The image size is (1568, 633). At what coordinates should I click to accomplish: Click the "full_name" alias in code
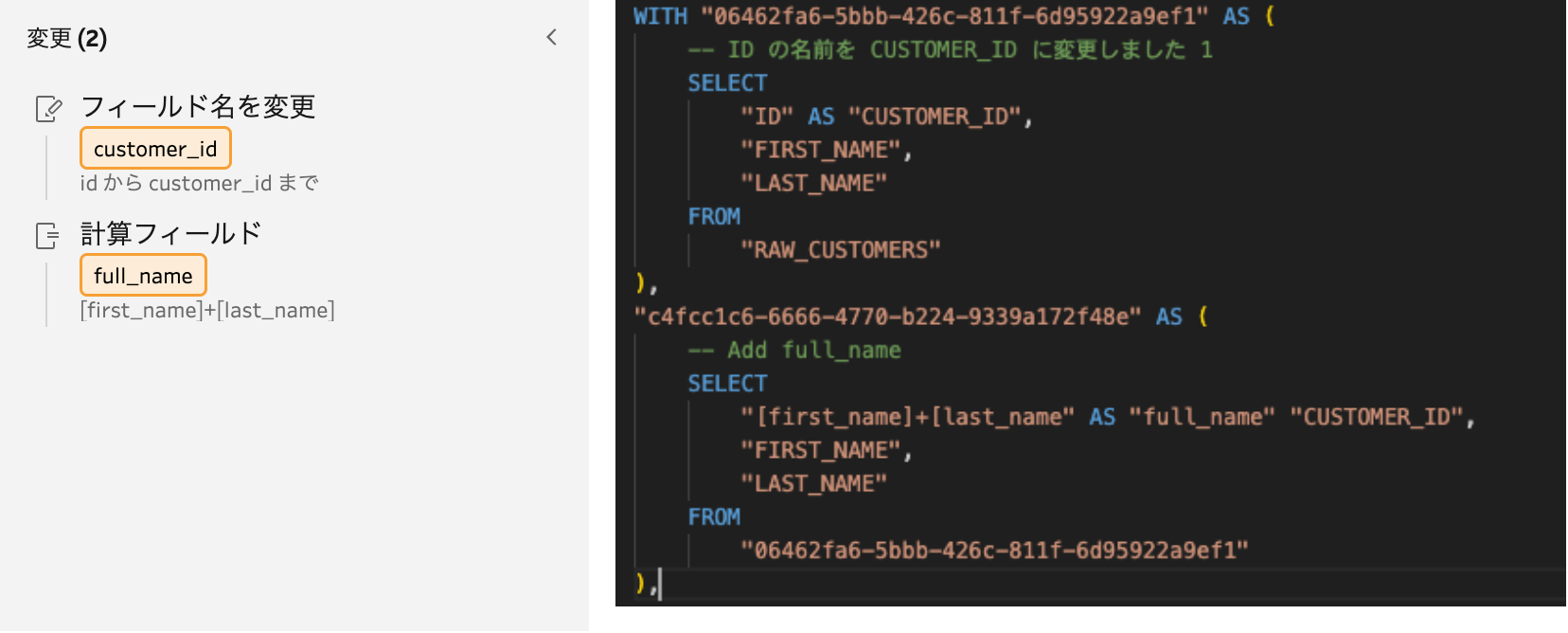coord(1202,417)
